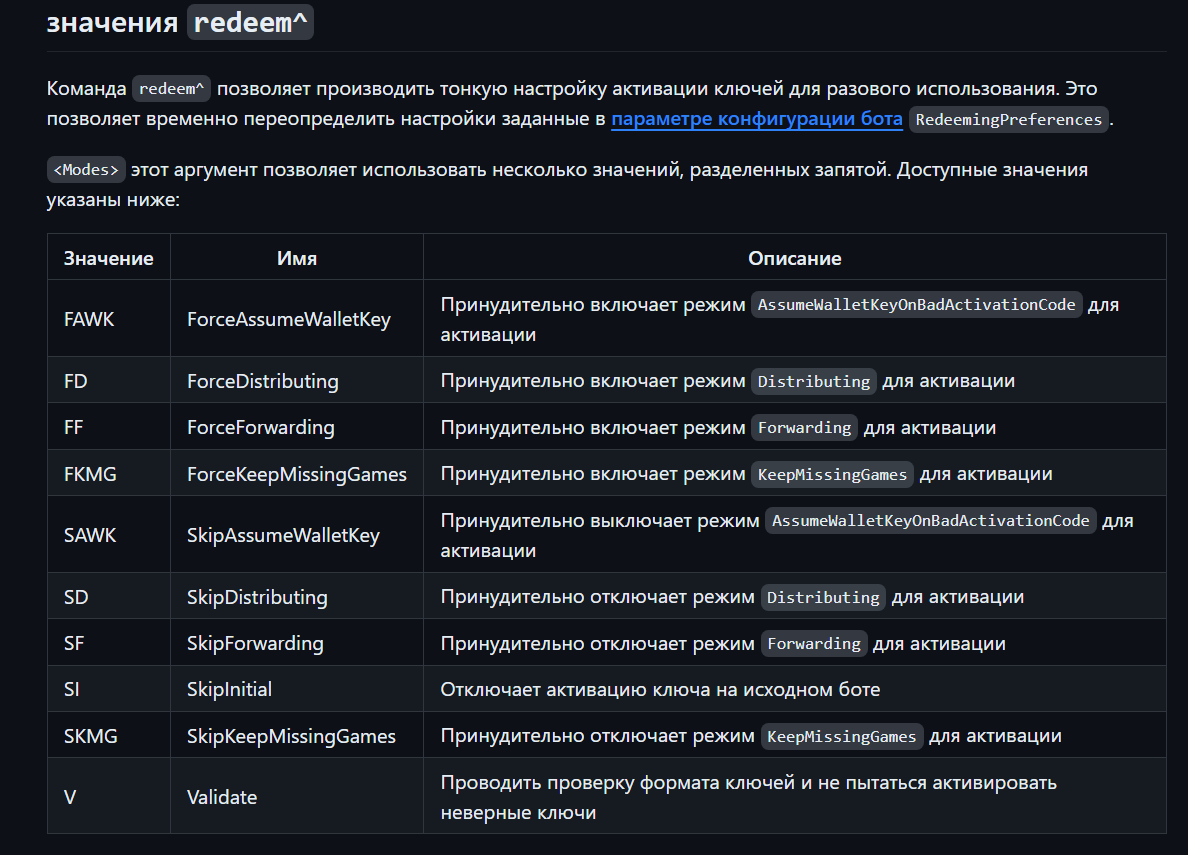The width and height of the screenshot is (1188, 855).
Task: Click the Значение column header
Action: [108, 258]
